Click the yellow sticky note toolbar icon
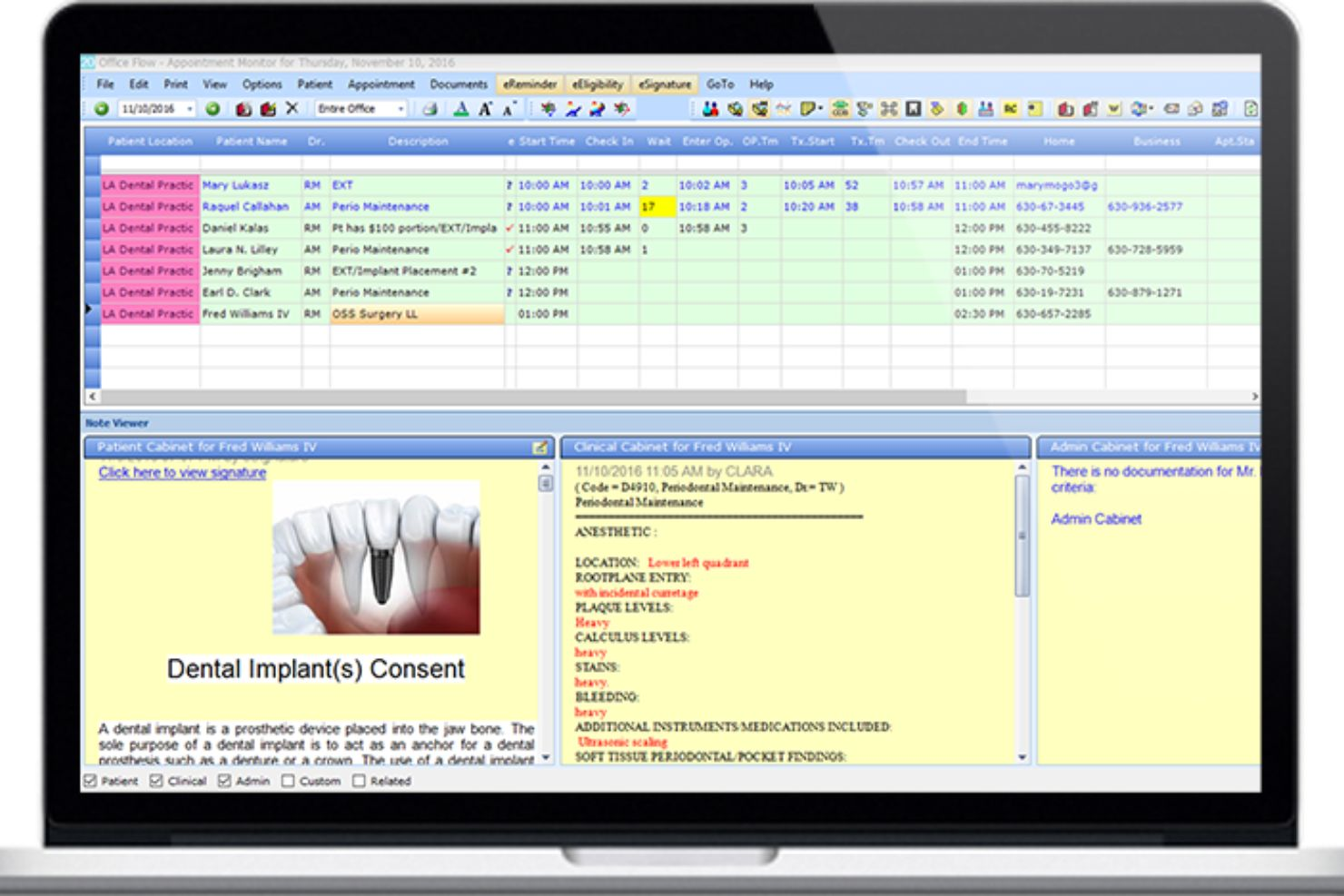Viewport: 1344px width, 896px height. coord(808,109)
